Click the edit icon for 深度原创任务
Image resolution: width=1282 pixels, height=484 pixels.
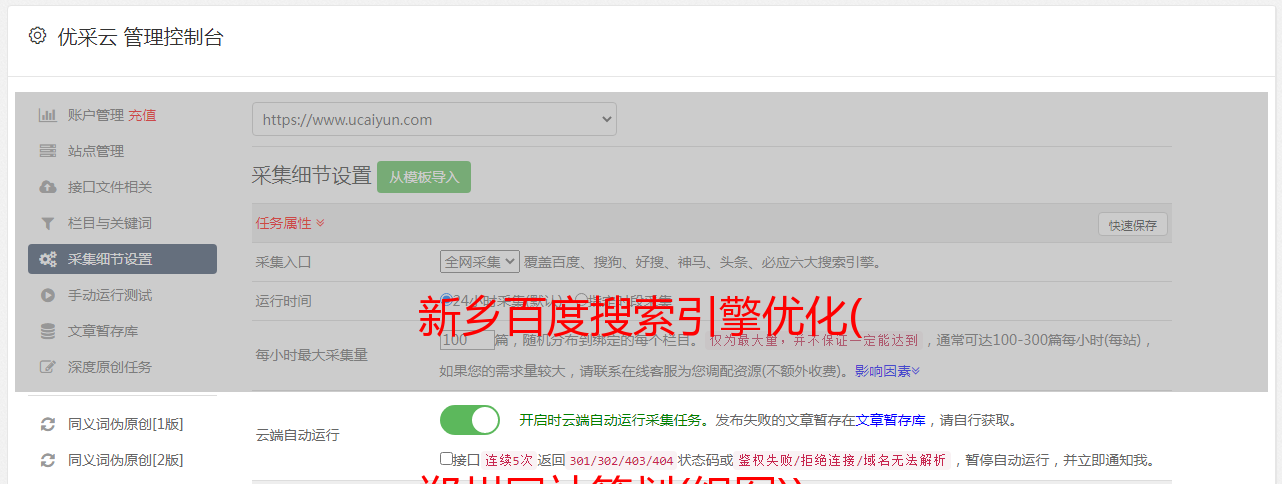(x=47, y=367)
